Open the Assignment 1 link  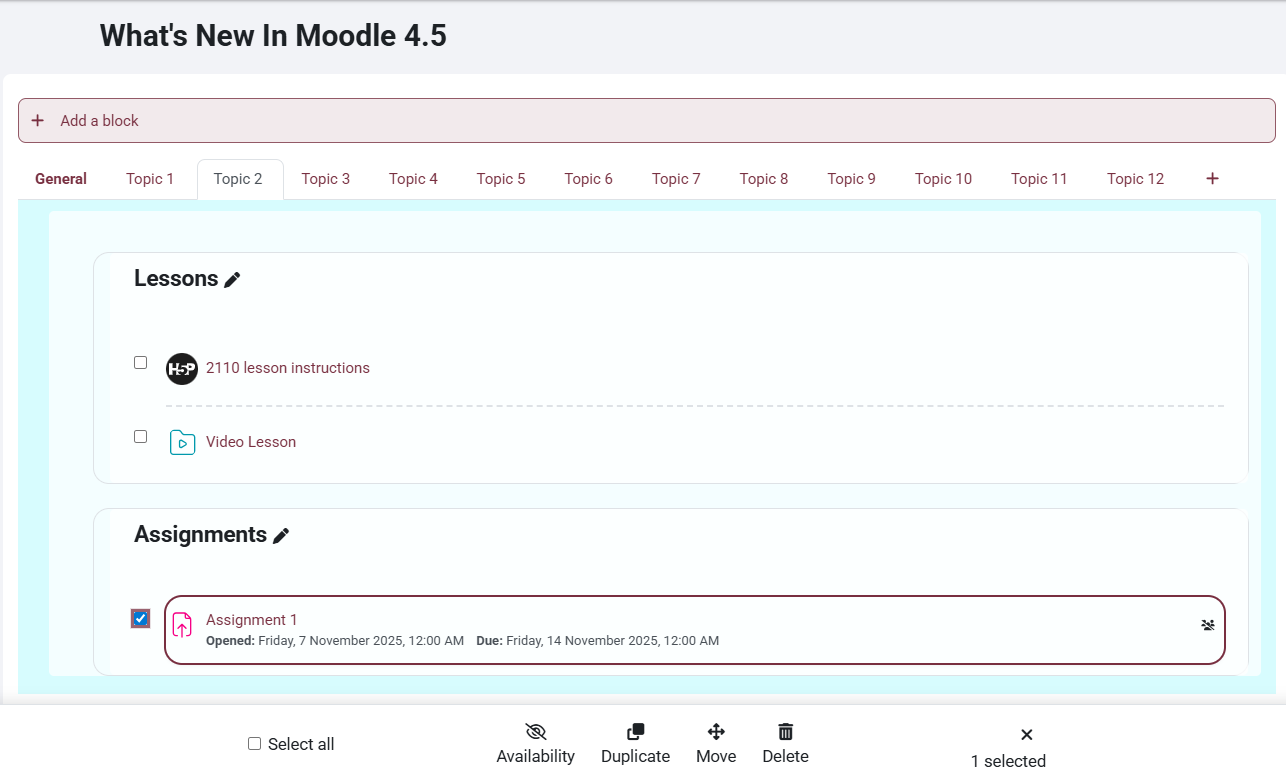[x=252, y=620]
